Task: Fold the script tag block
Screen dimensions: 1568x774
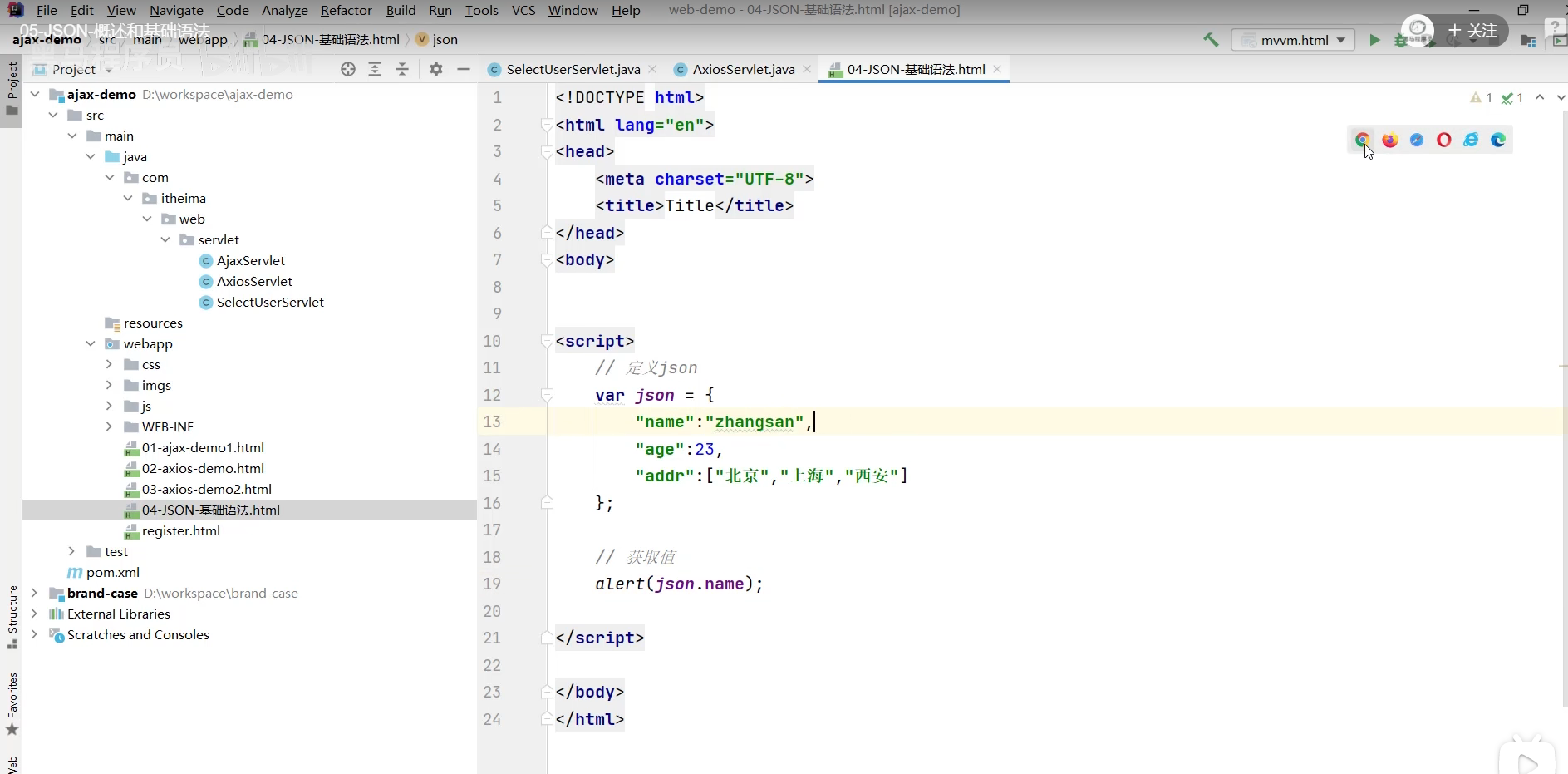Action: point(547,341)
